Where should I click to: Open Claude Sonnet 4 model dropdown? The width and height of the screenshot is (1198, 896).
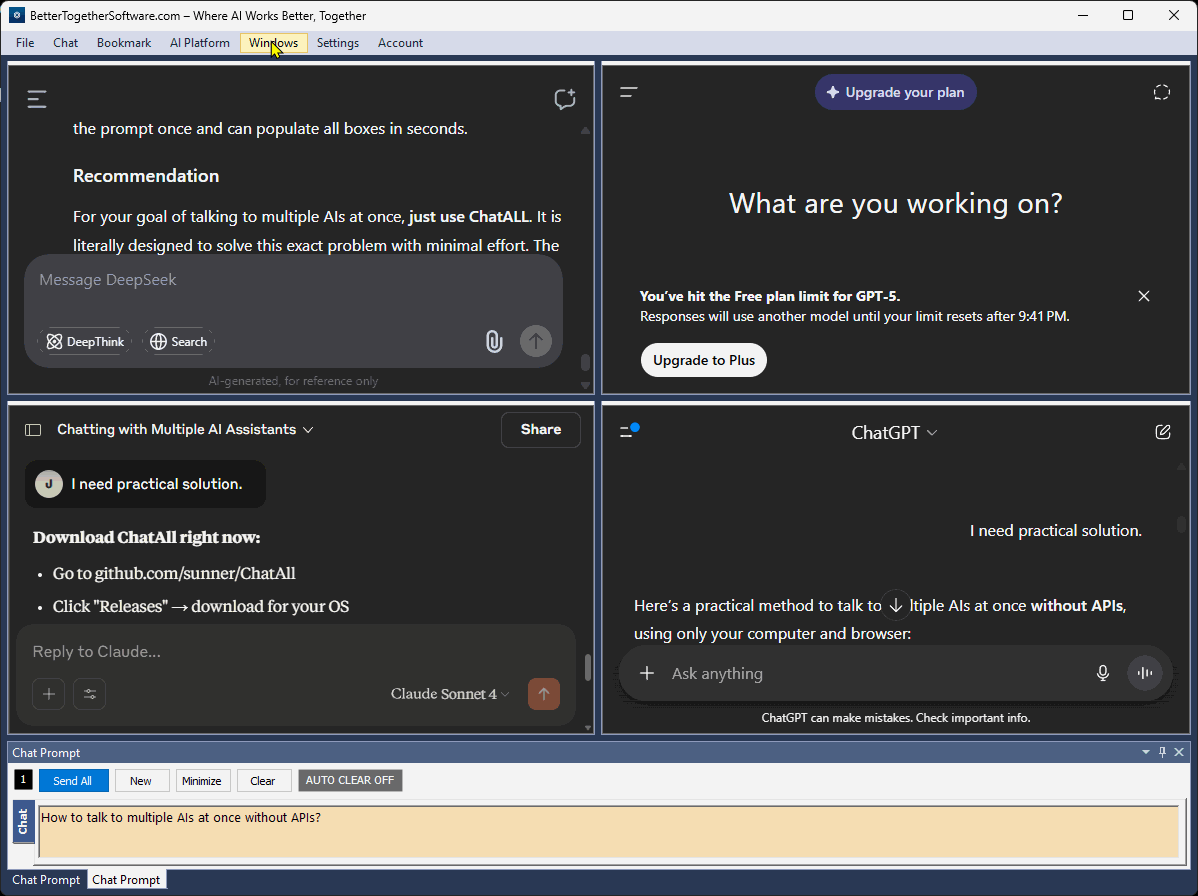[x=450, y=694]
